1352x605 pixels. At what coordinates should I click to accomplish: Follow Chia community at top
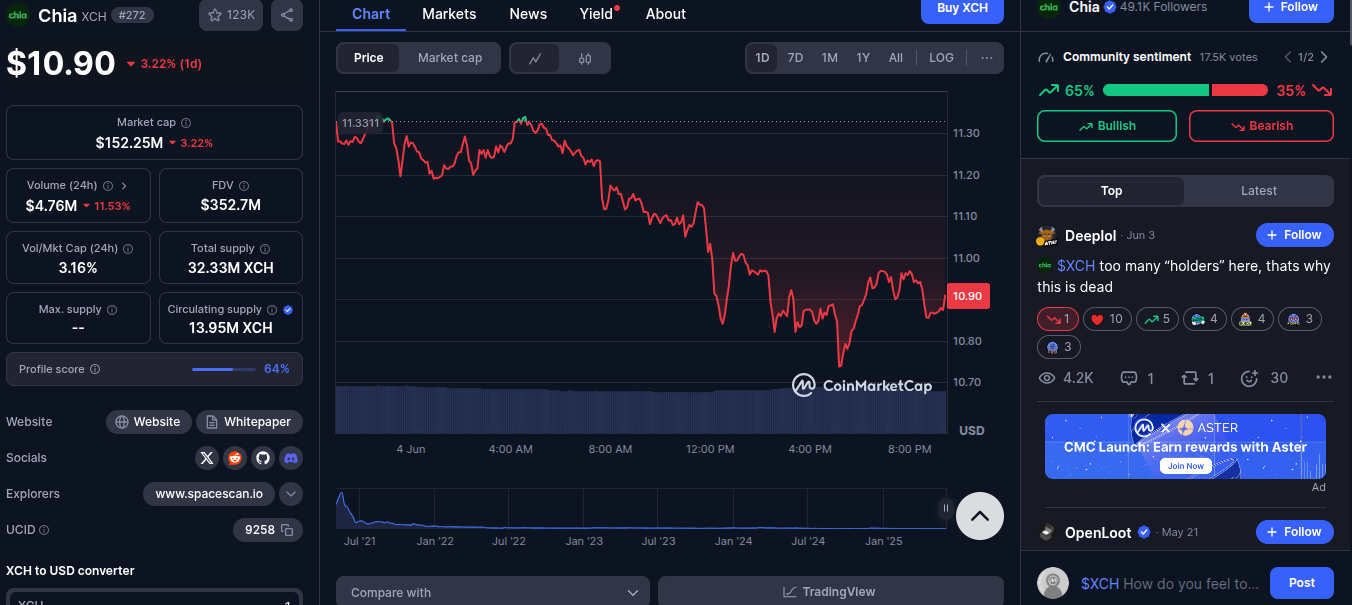(1291, 9)
